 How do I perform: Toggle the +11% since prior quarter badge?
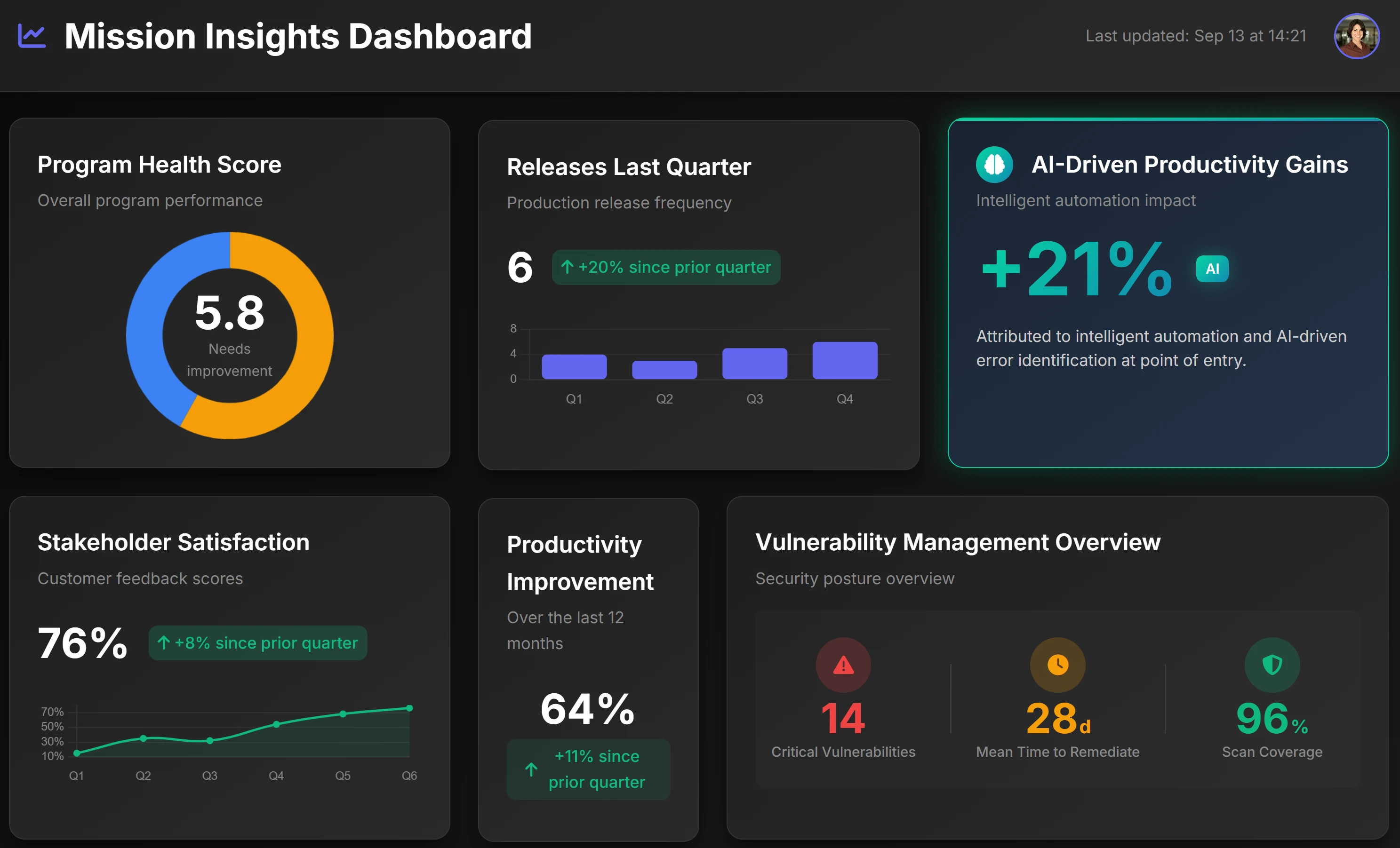tap(588, 769)
